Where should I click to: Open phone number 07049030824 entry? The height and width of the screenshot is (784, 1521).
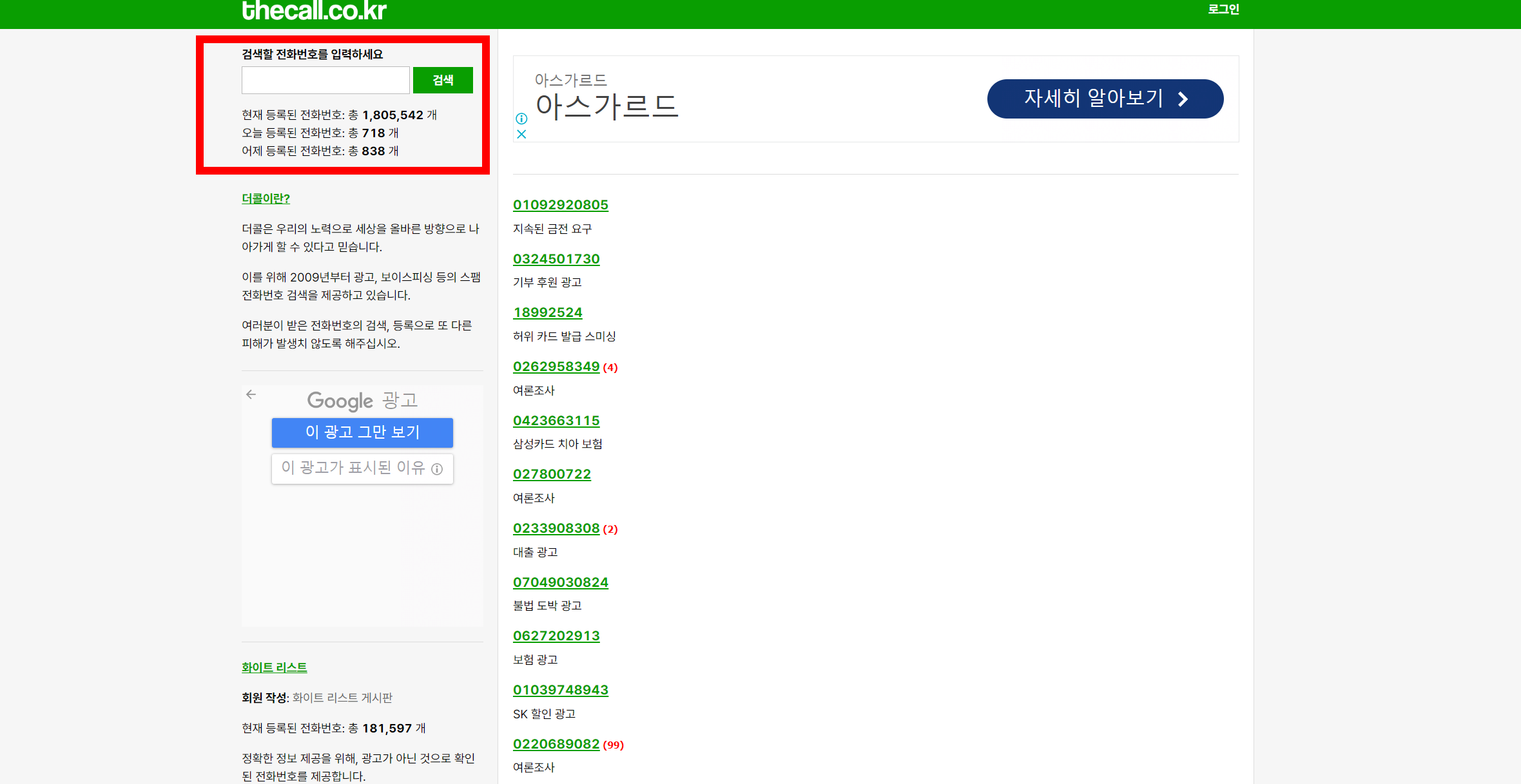(560, 582)
